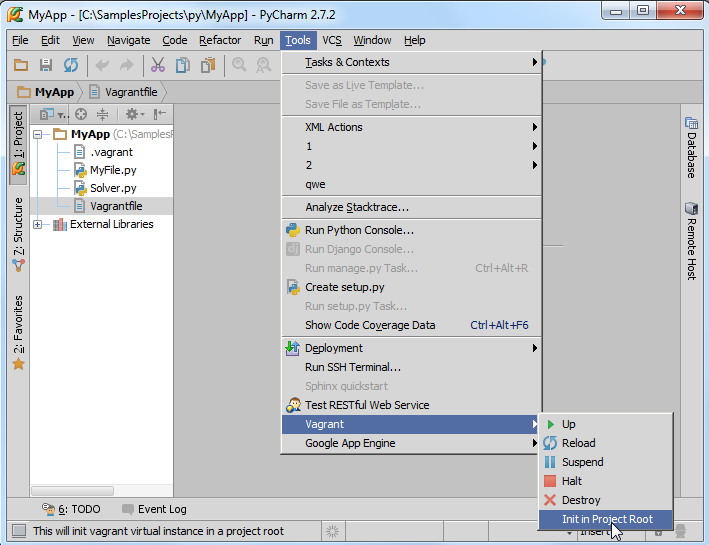Viewport: 709px width, 545px height.
Task: Toggle the 1: Project side tab
Action: (18, 144)
